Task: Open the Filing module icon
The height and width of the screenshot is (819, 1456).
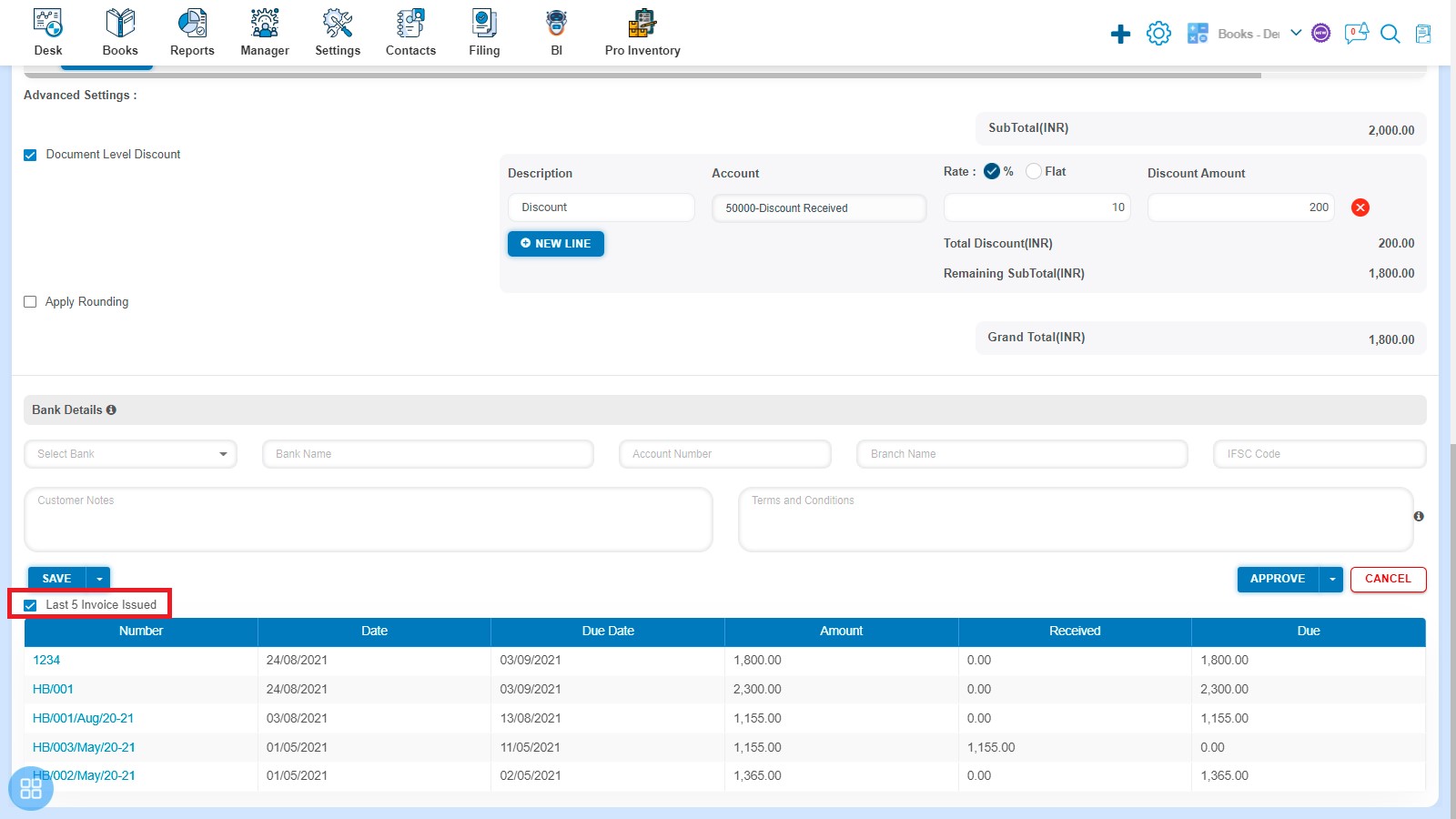Action: coord(484,23)
